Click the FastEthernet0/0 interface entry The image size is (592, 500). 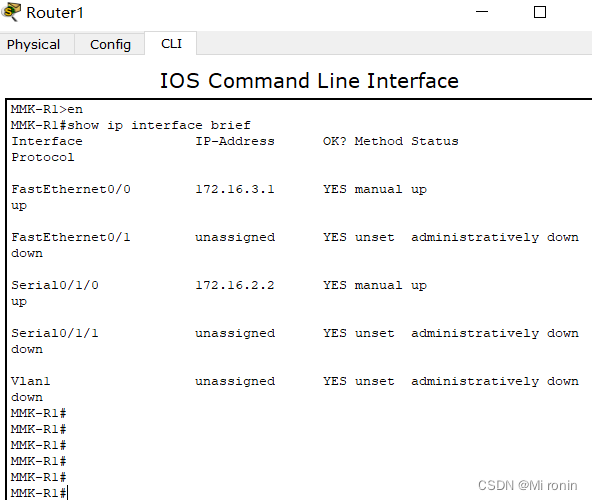coord(71,189)
